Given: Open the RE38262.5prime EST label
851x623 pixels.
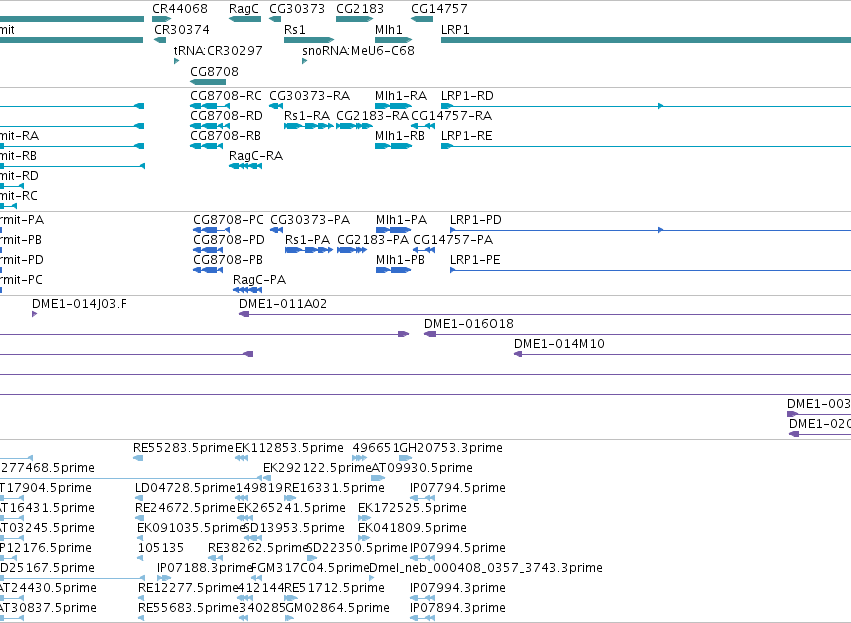Looking at the screenshot, I should click(259, 549).
